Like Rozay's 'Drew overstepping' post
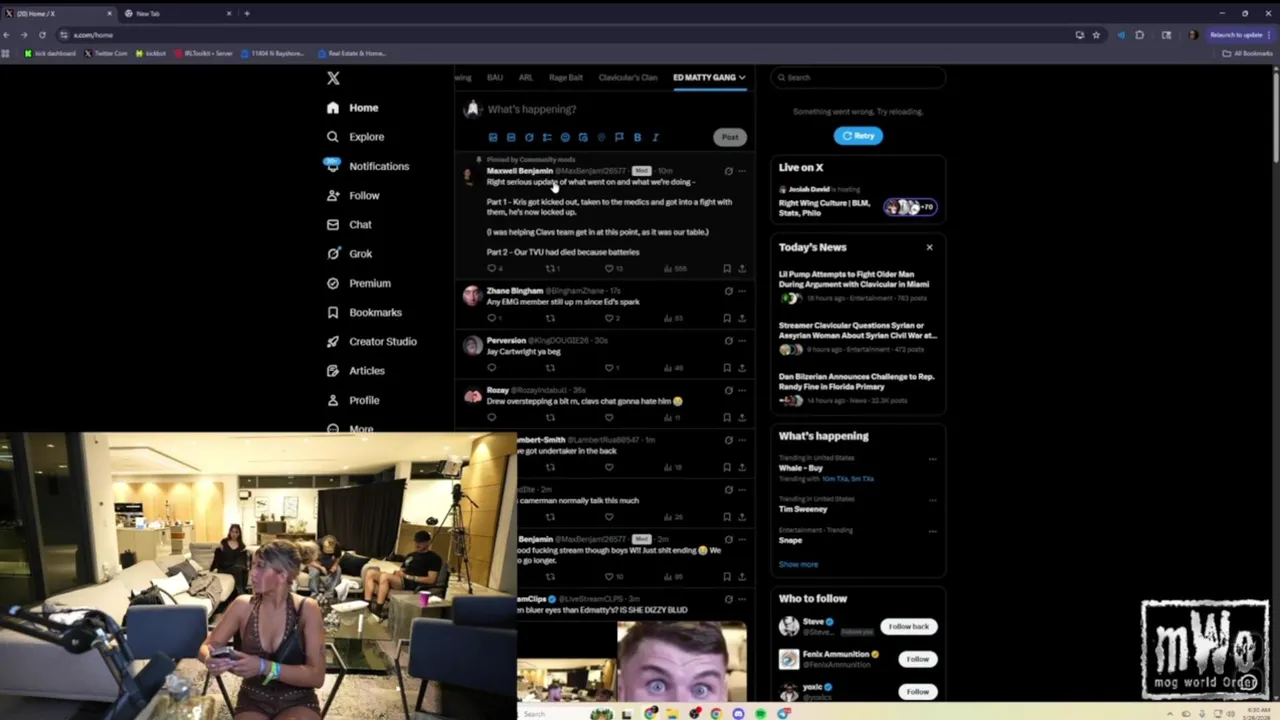This screenshot has height=720, width=1280. click(x=609, y=417)
